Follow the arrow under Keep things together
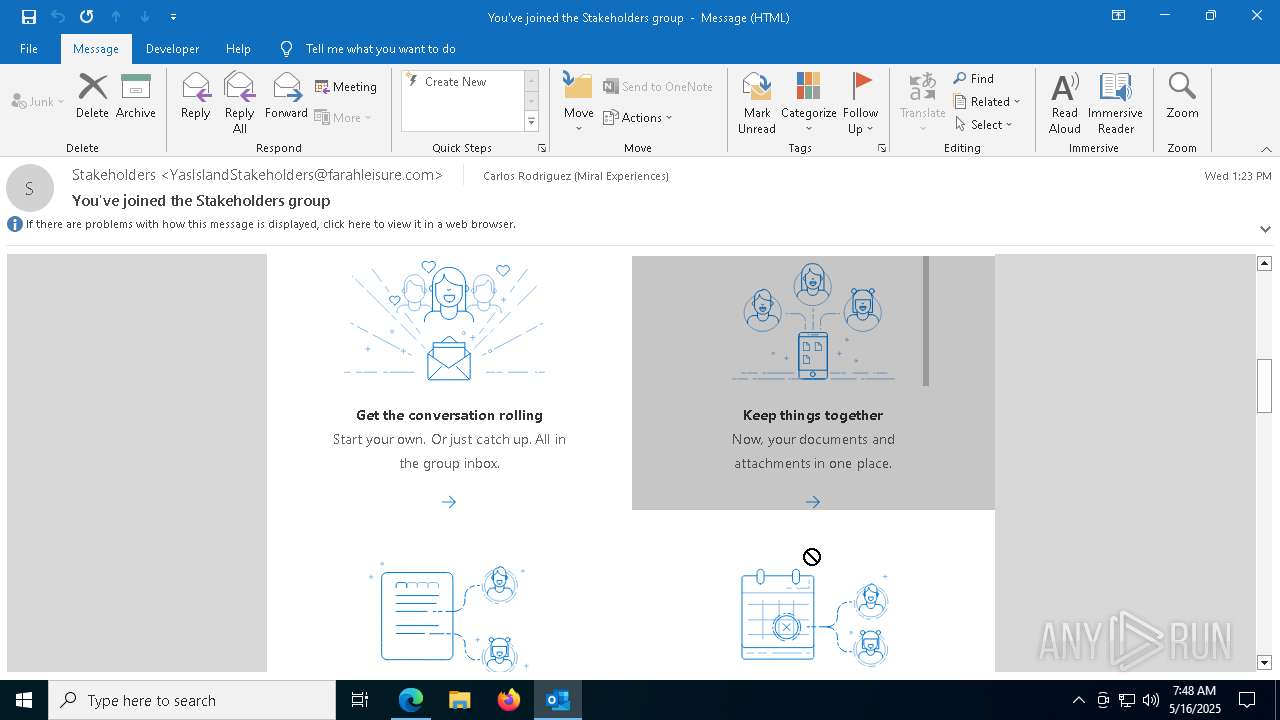The image size is (1280, 720). click(813, 502)
